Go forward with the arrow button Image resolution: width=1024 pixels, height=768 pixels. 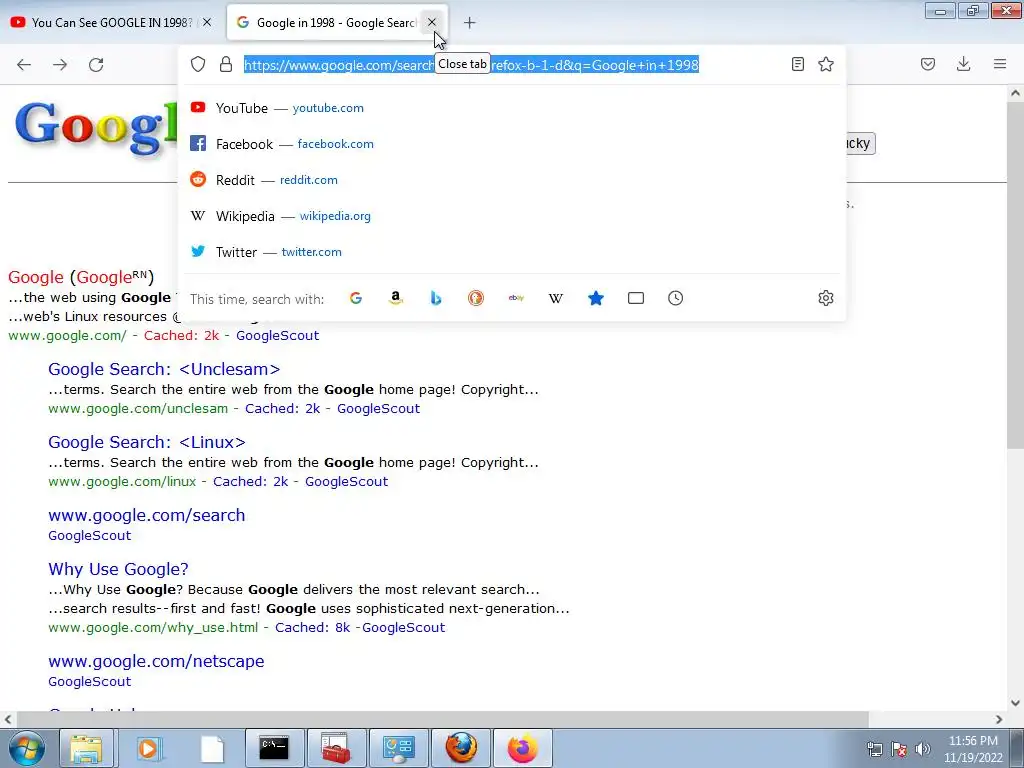[60, 65]
